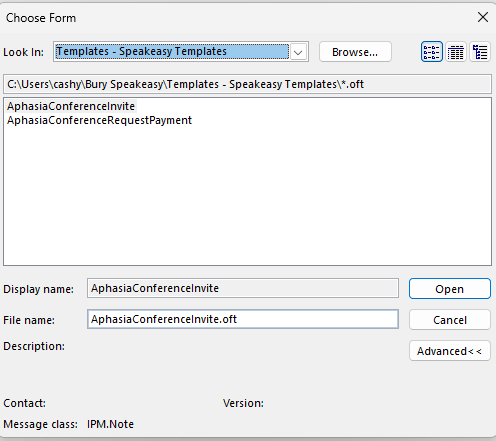Select the AphasiaConferenceRequestPayment template
Image resolution: width=496 pixels, height=441 pixels.
[99, 120]
